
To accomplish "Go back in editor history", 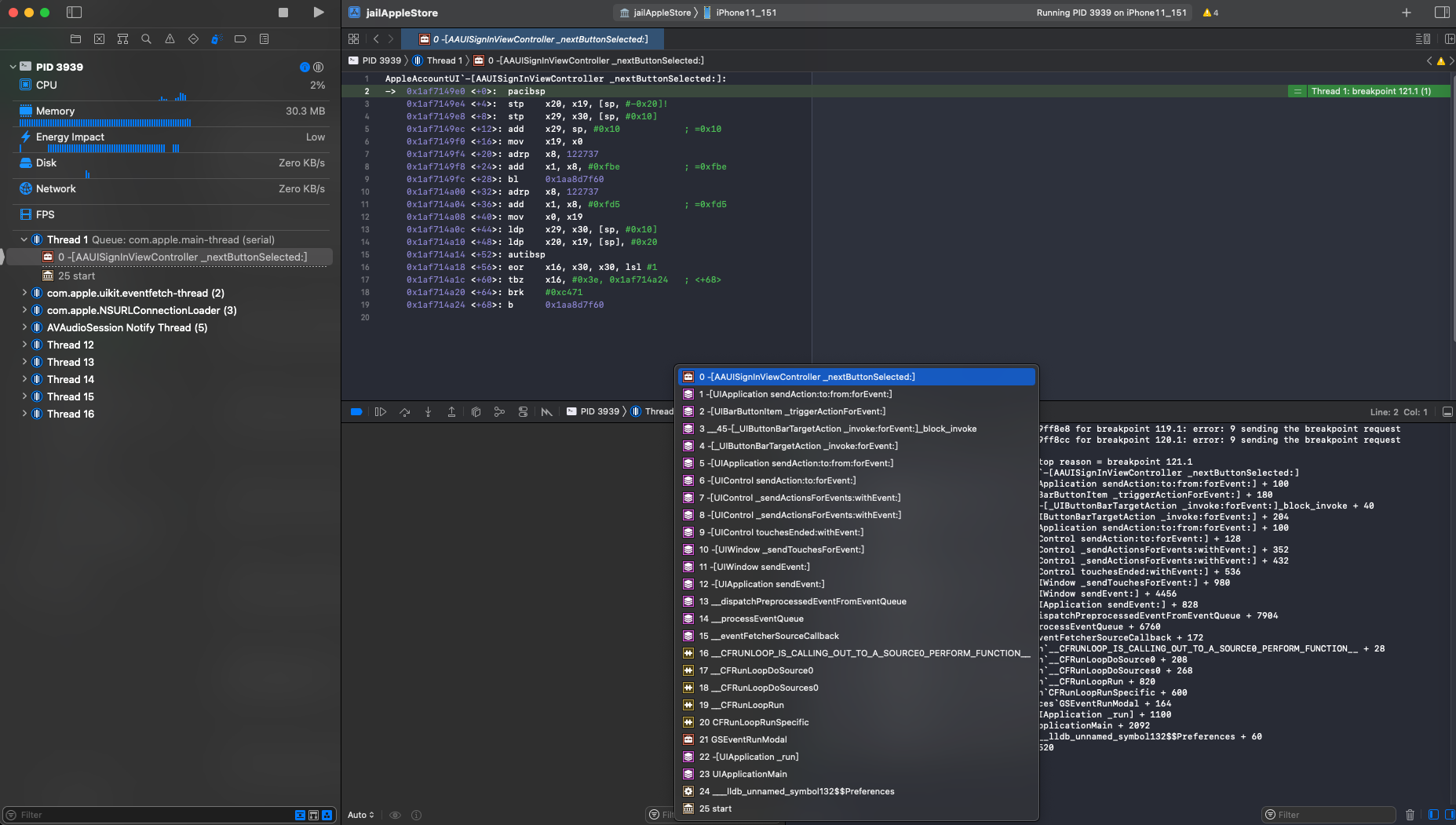I will click(376, 38).
